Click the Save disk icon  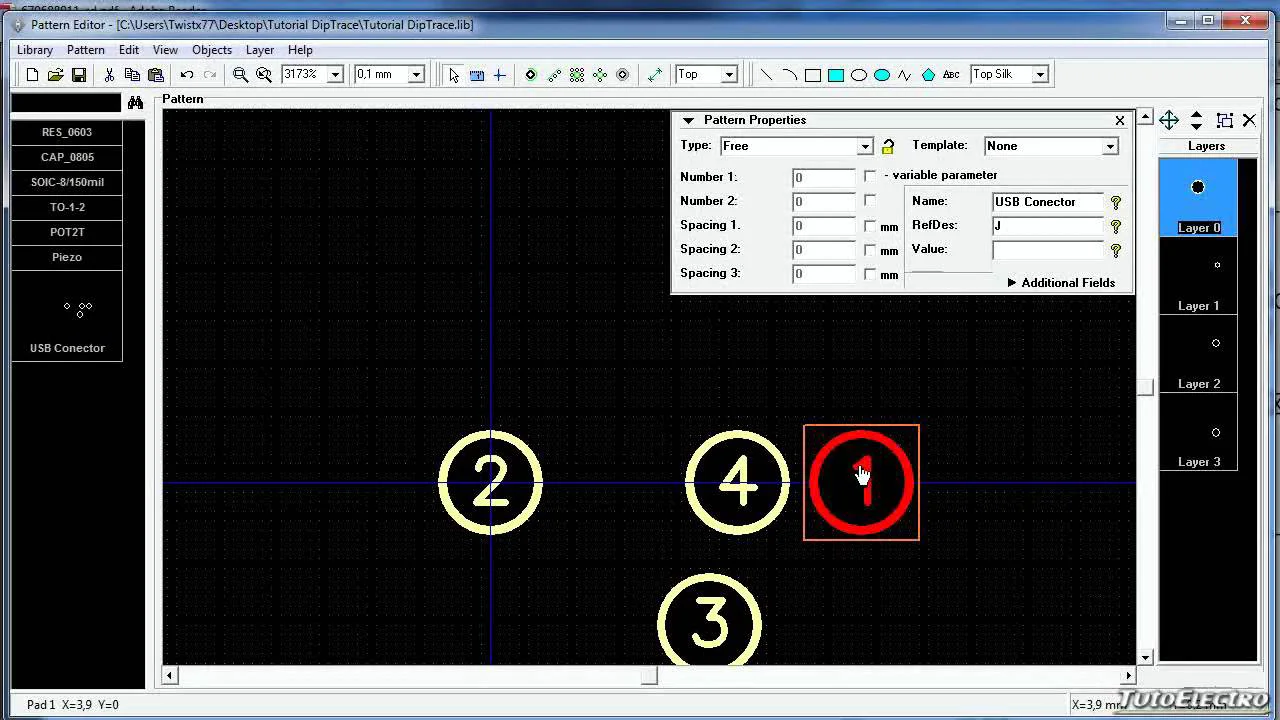click(79, 75)
